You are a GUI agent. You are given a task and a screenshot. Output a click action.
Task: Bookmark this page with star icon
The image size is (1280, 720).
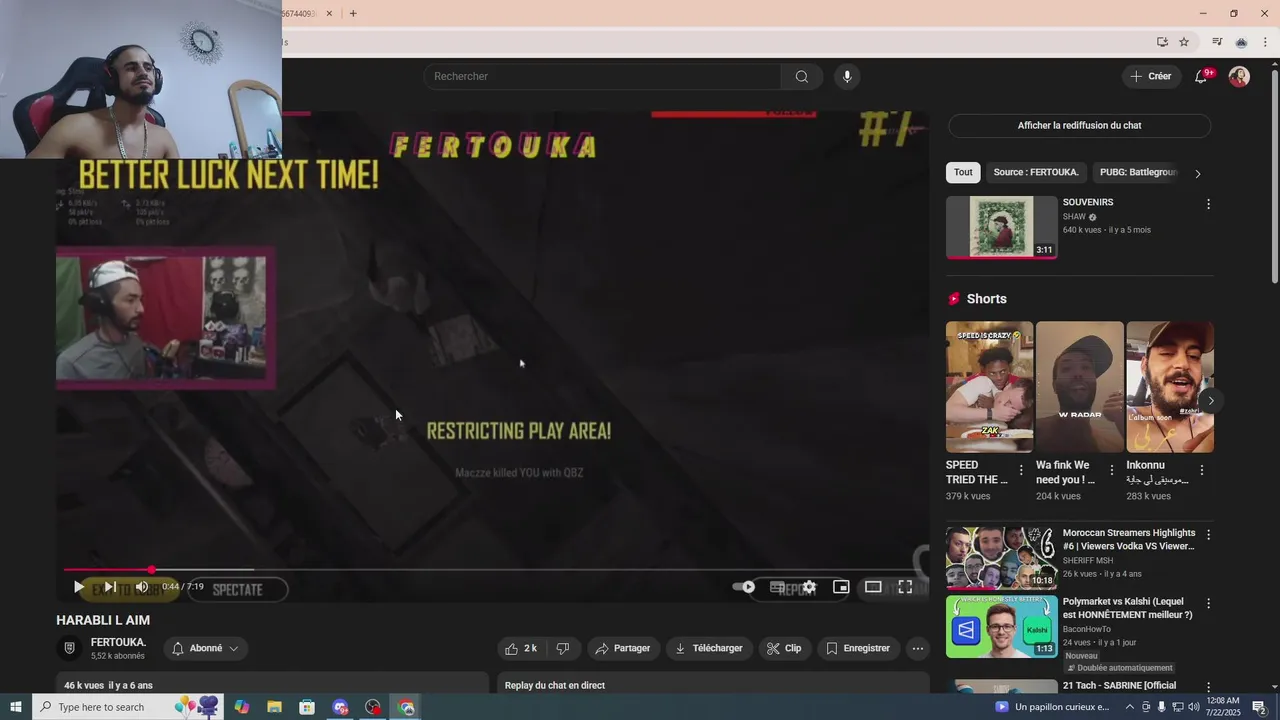(x=1184, y=42)
